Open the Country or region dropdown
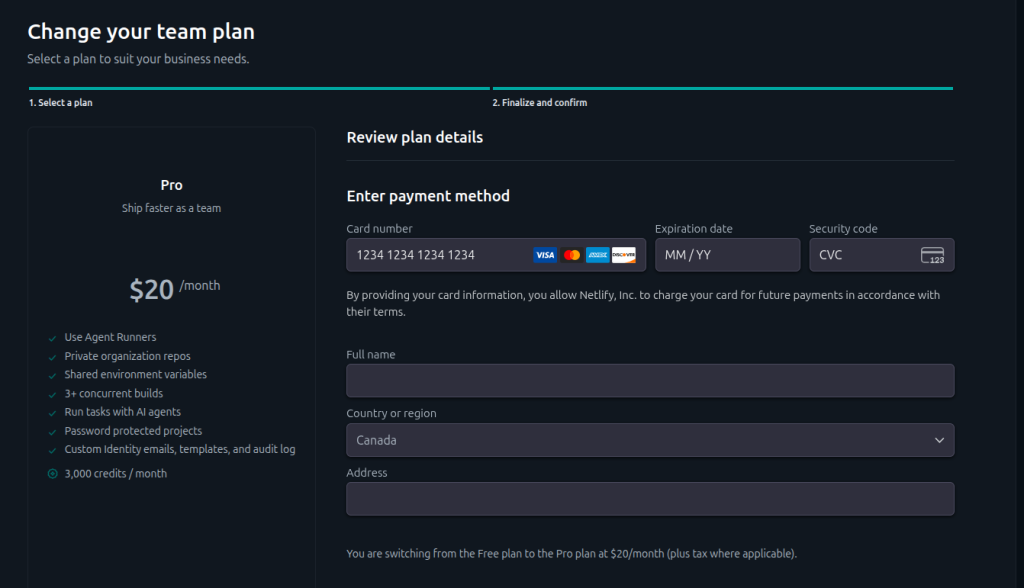Viewport: 1024px width, 588px height. click(650, 440)
